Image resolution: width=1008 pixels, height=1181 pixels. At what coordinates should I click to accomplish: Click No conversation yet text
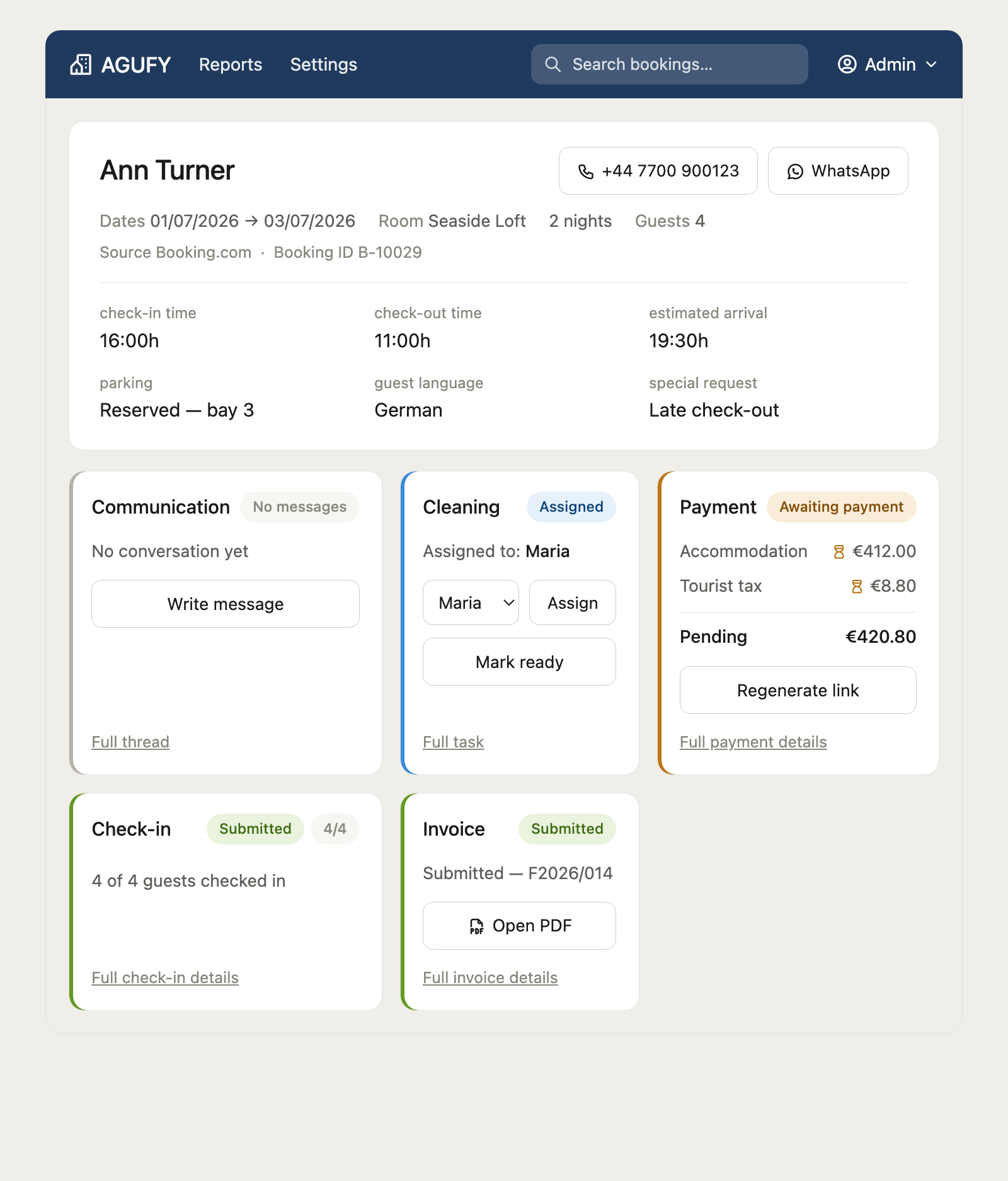[x=170, y=551]
